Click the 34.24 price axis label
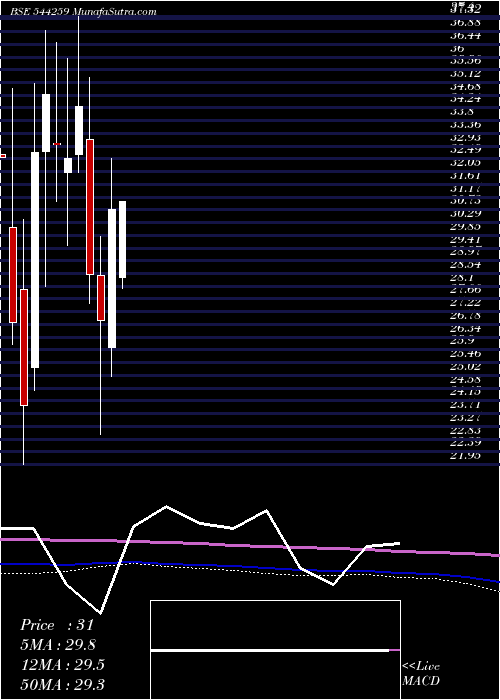Viewport: 500px width, 700px height. tap(466, 99)
